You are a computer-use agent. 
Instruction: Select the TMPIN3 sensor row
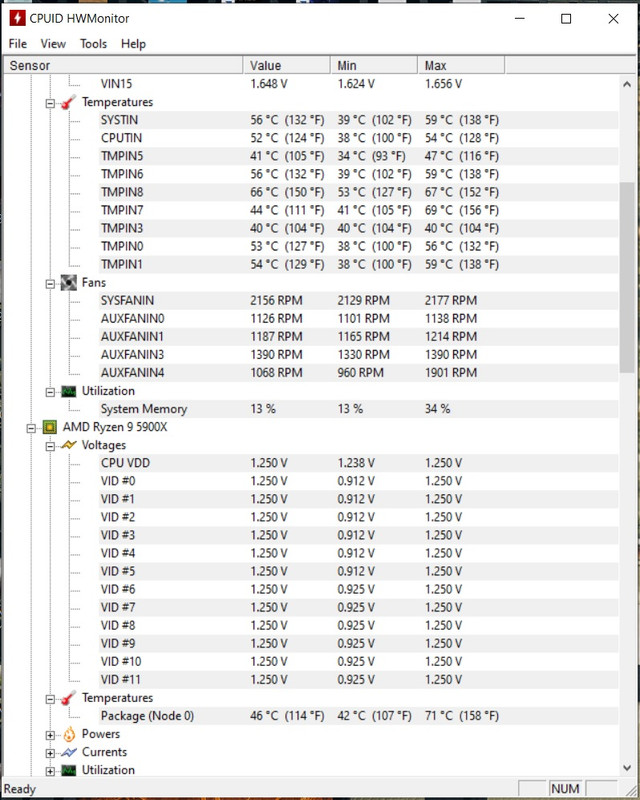[x=359, y=228]
